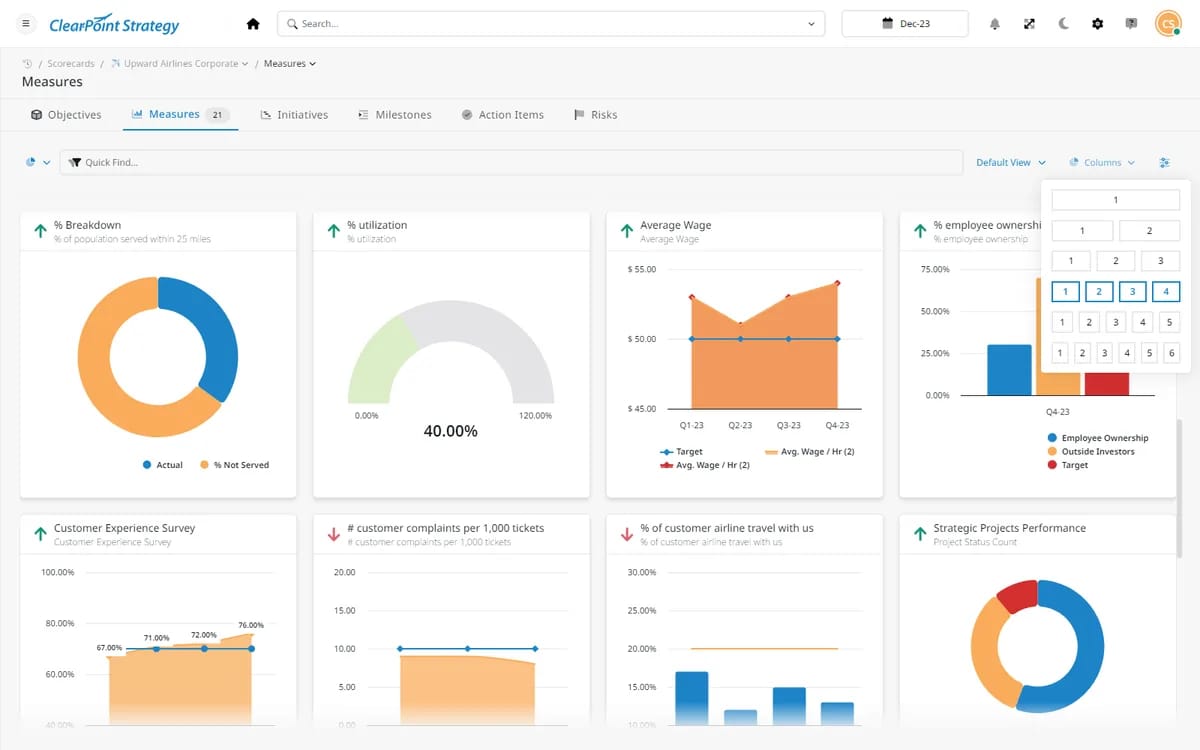The height and width of the screenshot is (750, 1200).
Task: Open the Action Items tab
Action: click(502, 115)
